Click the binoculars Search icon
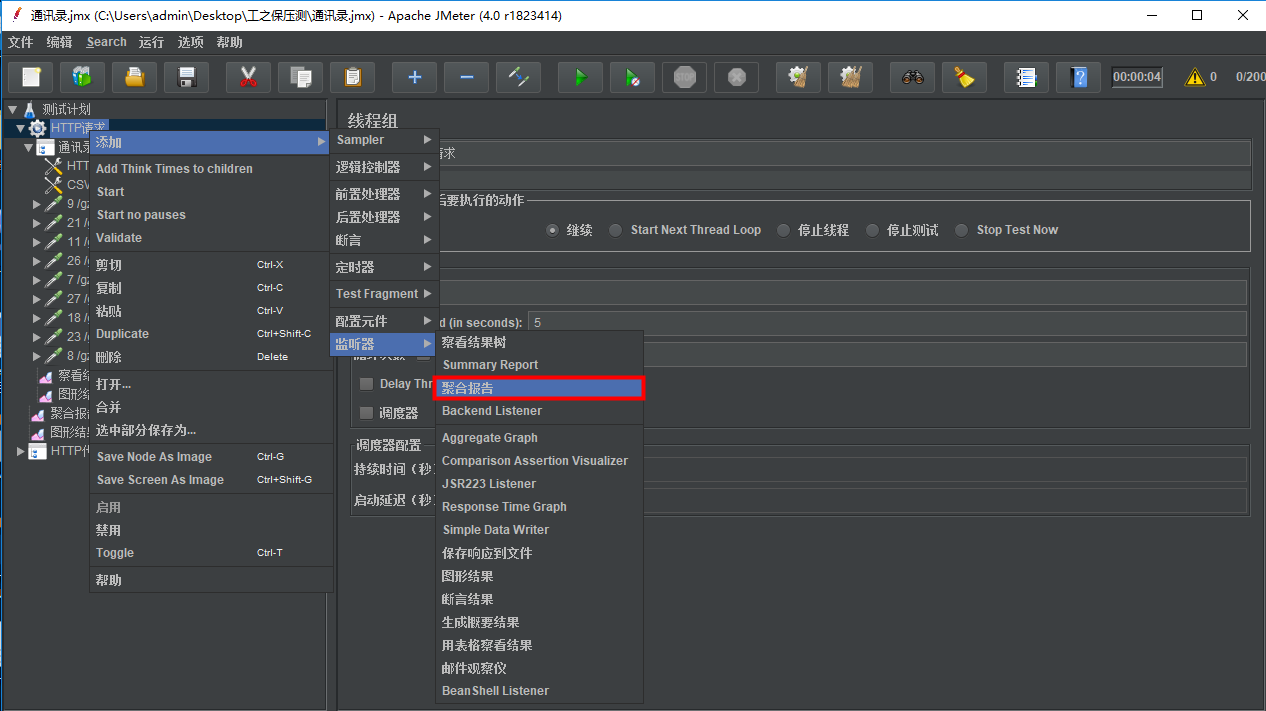Screen dimensions: 1266x711 (x=912, y=77)
